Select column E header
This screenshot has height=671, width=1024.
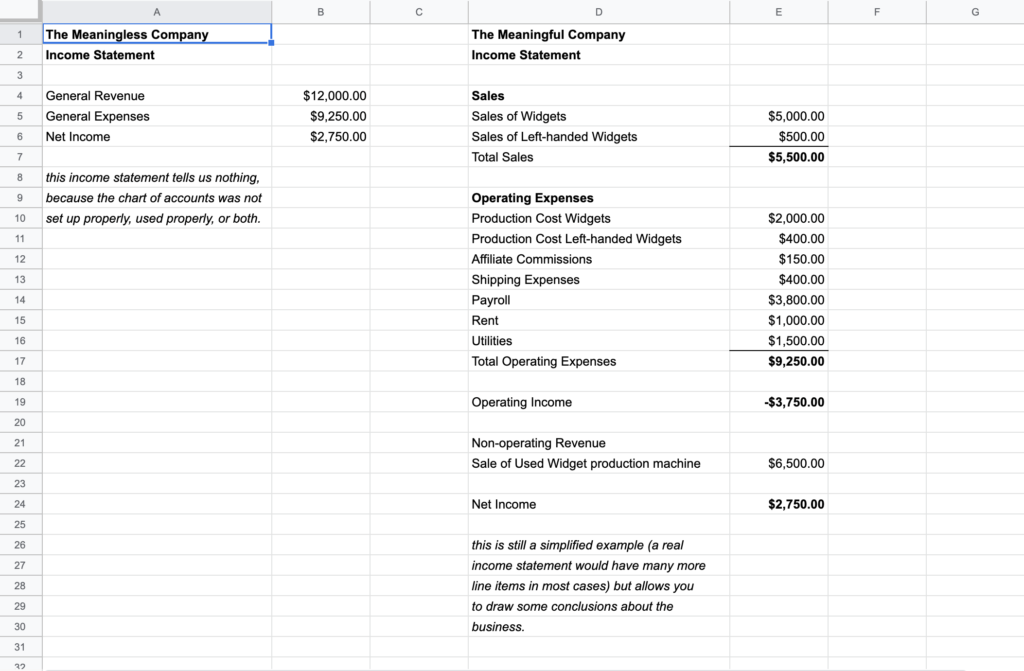tap(778, 12)
